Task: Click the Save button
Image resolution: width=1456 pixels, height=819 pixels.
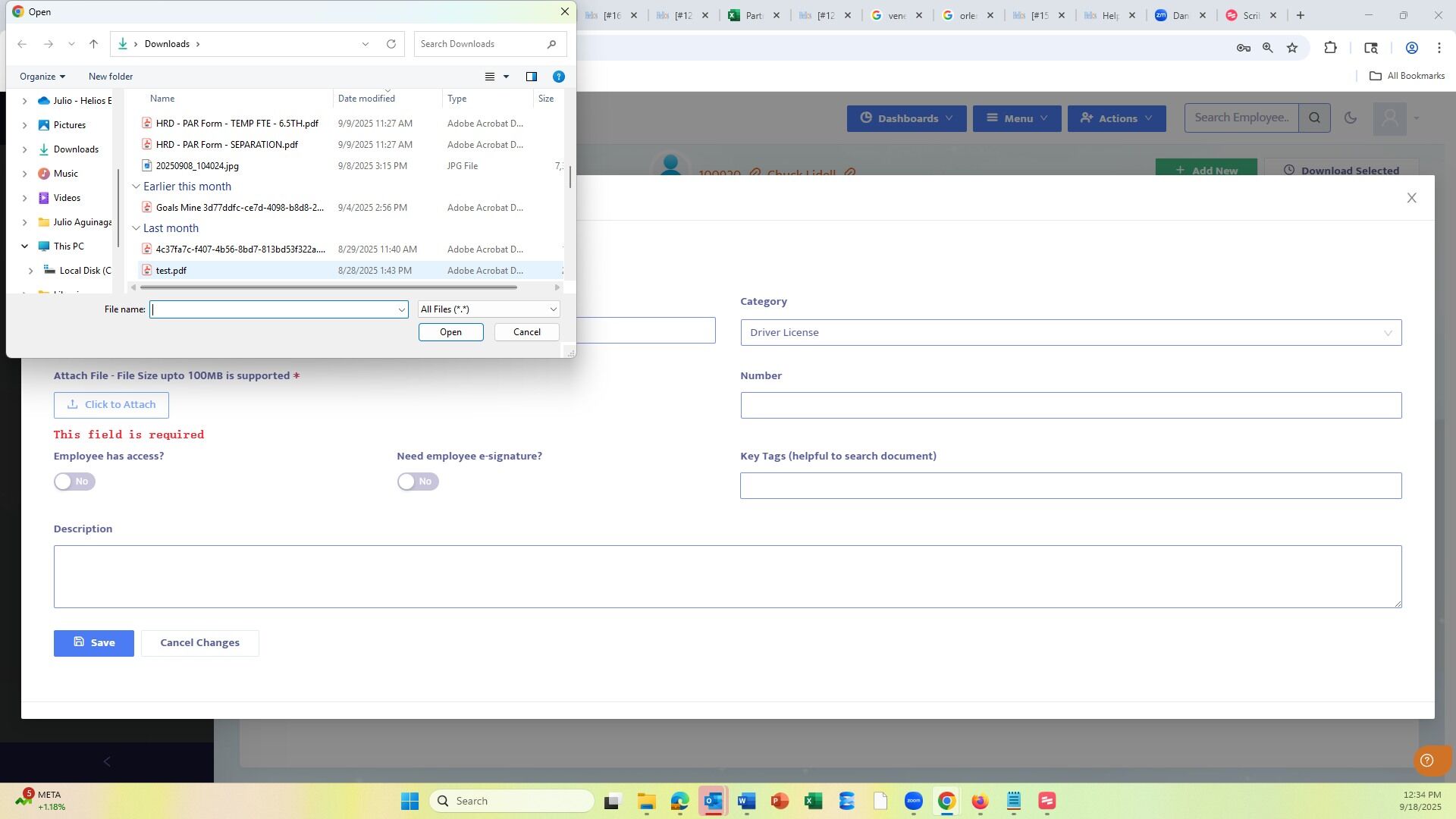Action: pyautogui.click(x=94, y=643)
